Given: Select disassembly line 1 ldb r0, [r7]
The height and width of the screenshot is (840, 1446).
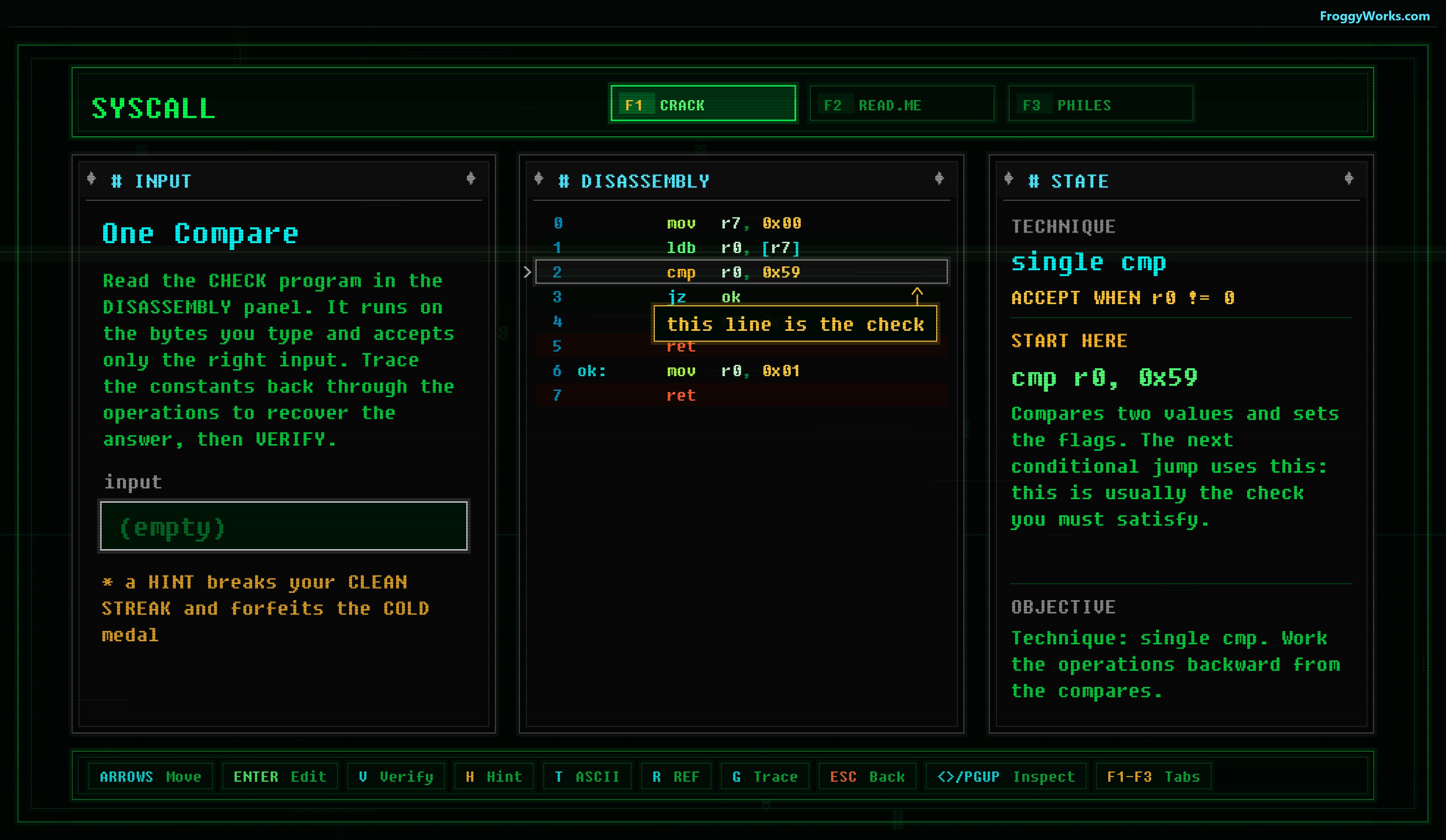Looking at the screenshot, I should [x=741, y=248].
